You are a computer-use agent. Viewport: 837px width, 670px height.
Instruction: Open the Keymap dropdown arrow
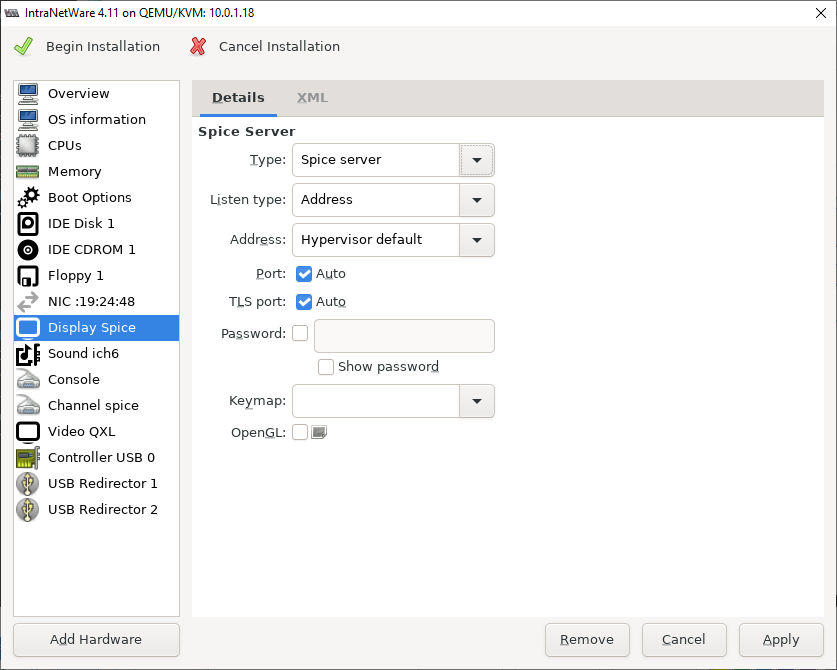tap(477, 401)
